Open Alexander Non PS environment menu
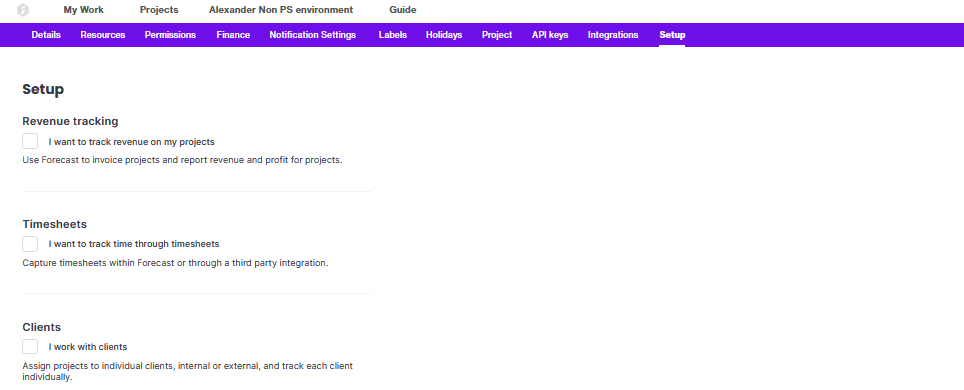The width and height of the screenshot is (964, 390). [281, 10]
